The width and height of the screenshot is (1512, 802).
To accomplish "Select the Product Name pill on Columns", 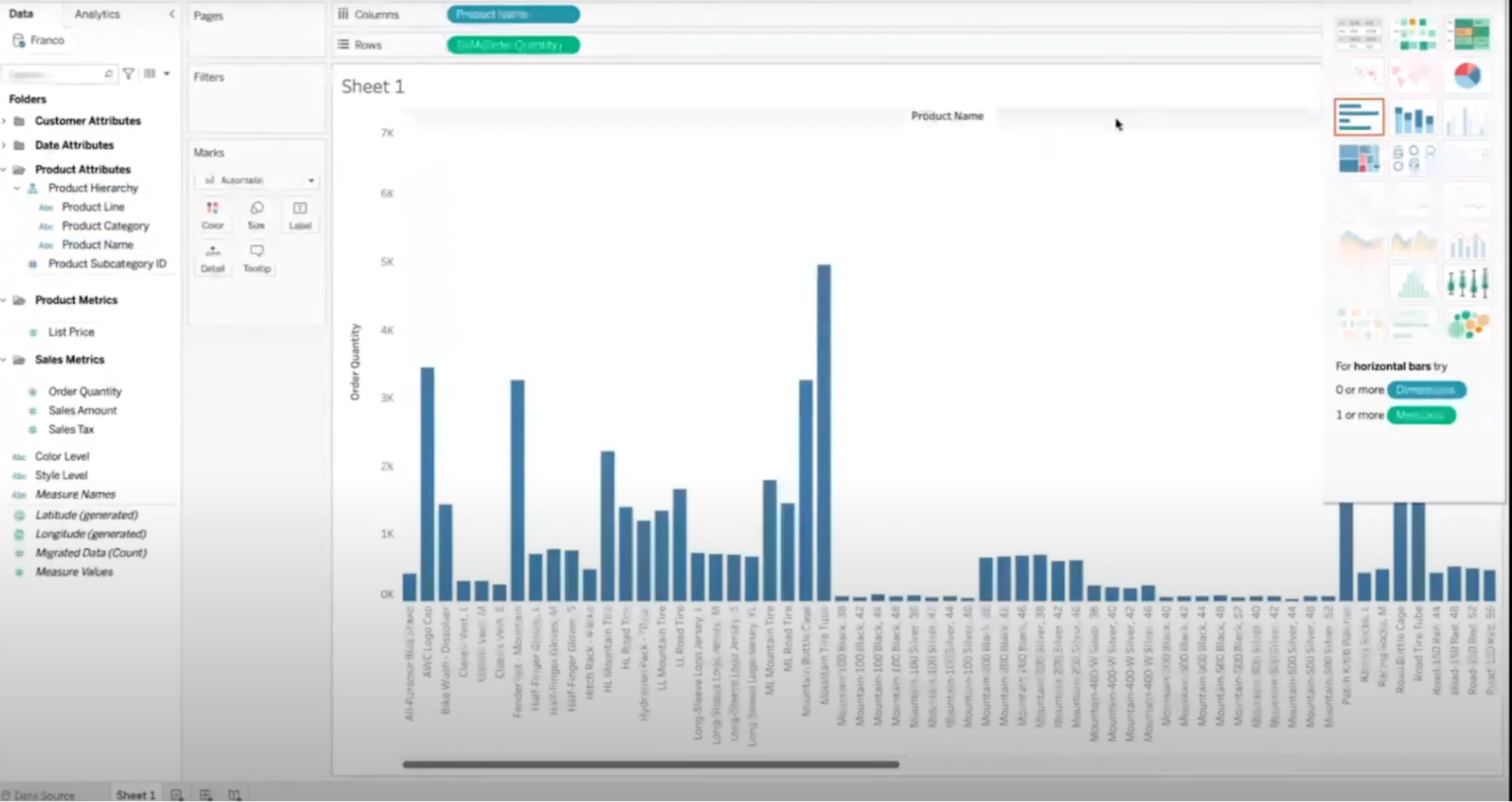I will (x=513, y=14).
